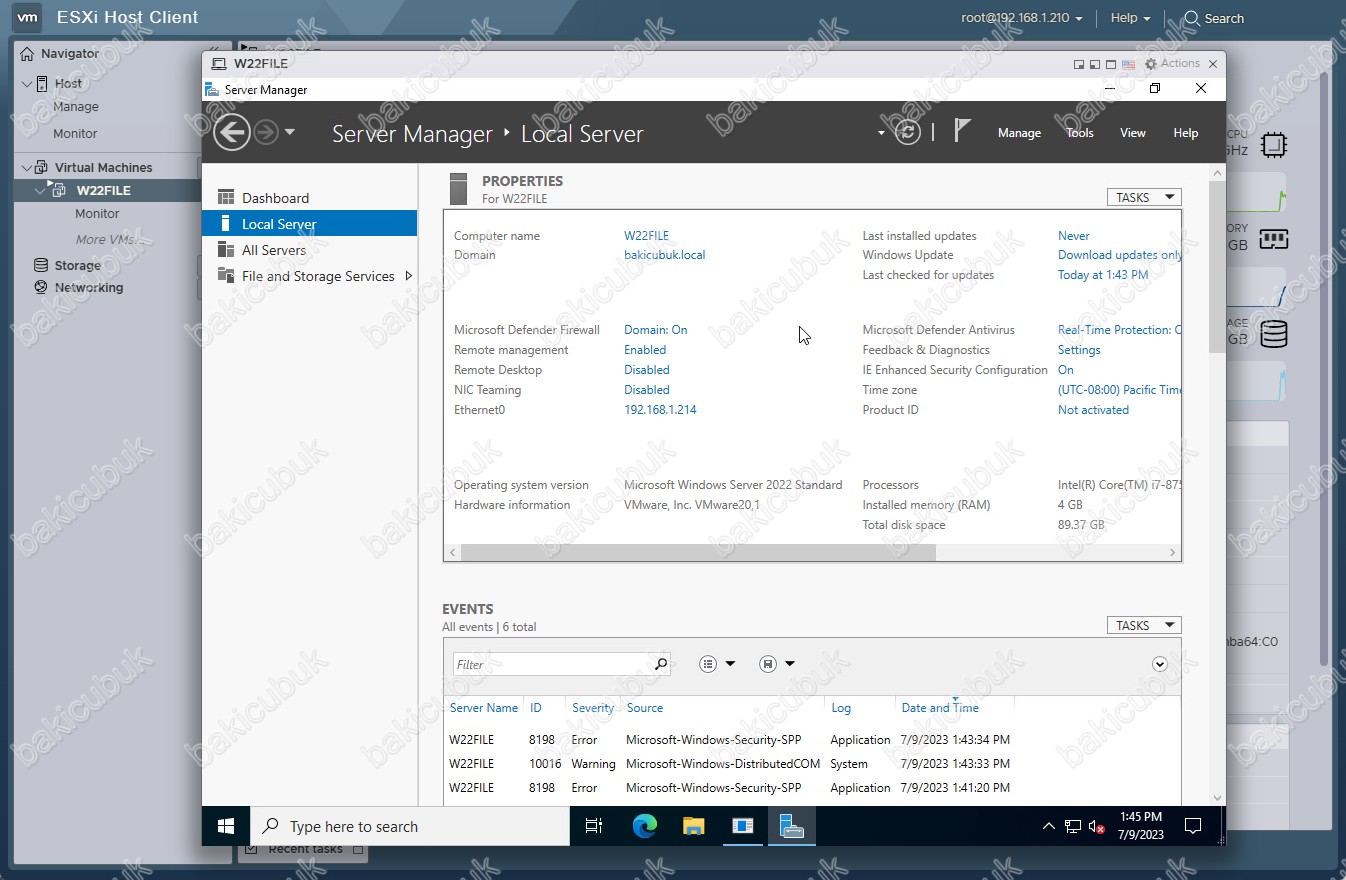The width and height of the screenshot is (1346, 880).
Task: Click Remote Desktop Disabled link
Action: pyautogui.click(x=647, y=370)
